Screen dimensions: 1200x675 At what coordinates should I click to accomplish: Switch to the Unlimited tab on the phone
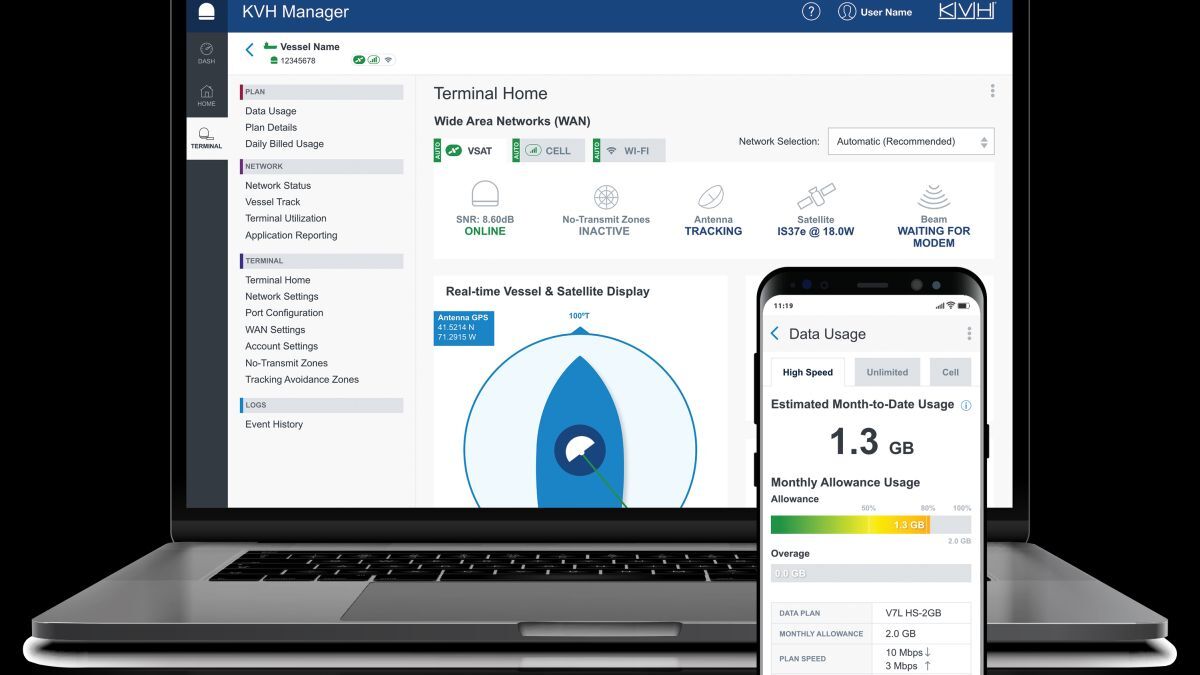tap(887, 371)
